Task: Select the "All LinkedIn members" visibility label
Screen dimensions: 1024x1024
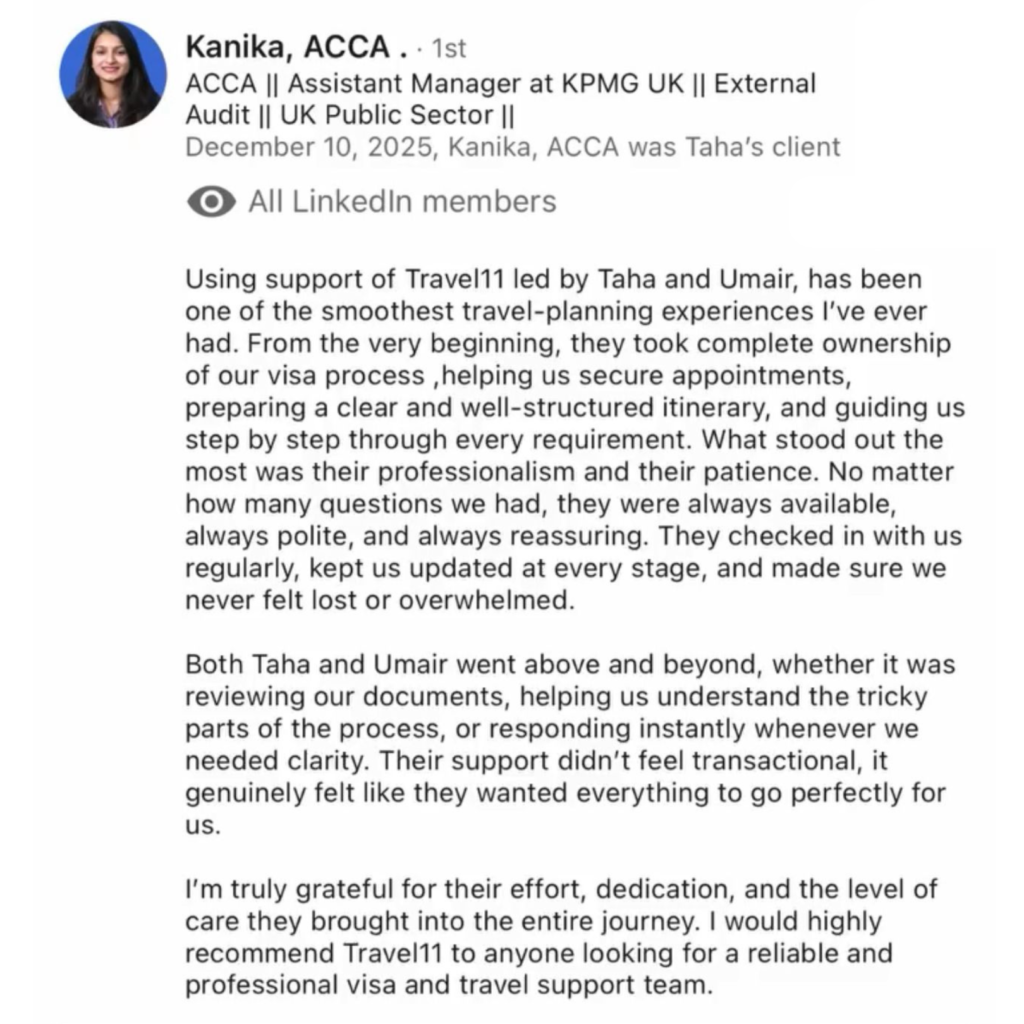Action: tap(402, 202)
